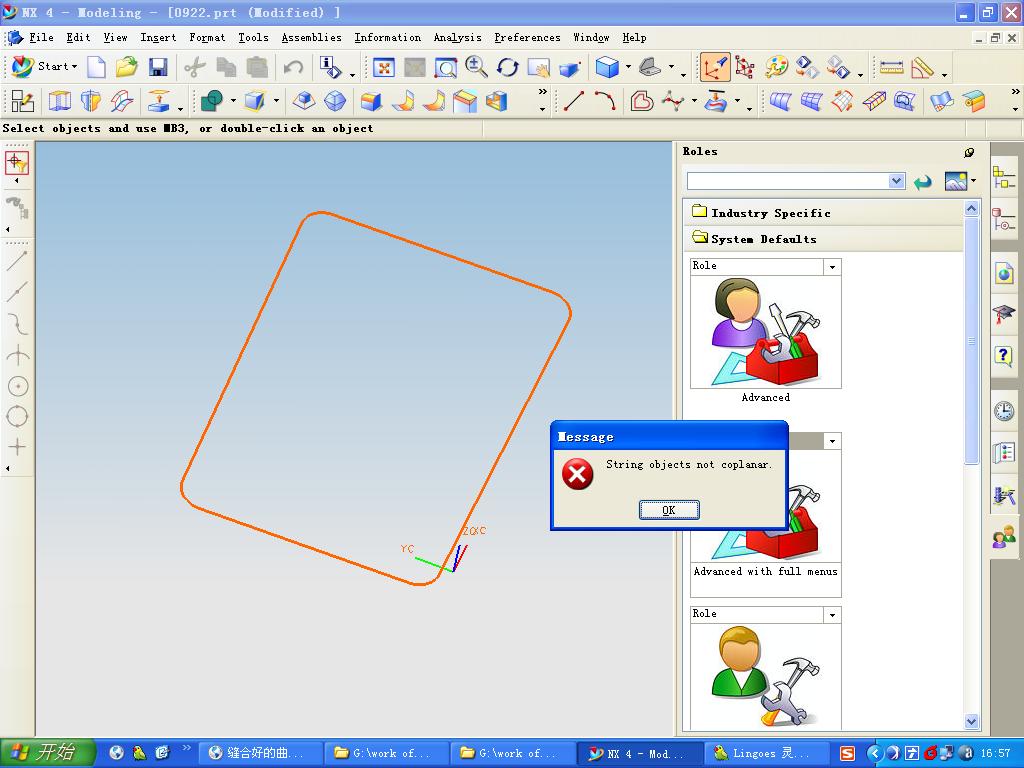Open the Insert menu

click(158, 37)
